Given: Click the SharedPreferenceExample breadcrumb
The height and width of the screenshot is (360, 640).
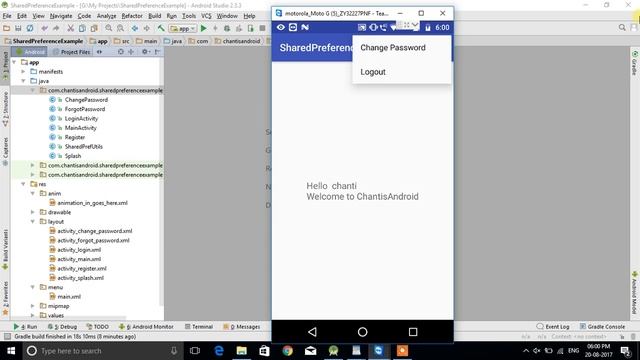Looking at the screenshot, I should (44, 41).
